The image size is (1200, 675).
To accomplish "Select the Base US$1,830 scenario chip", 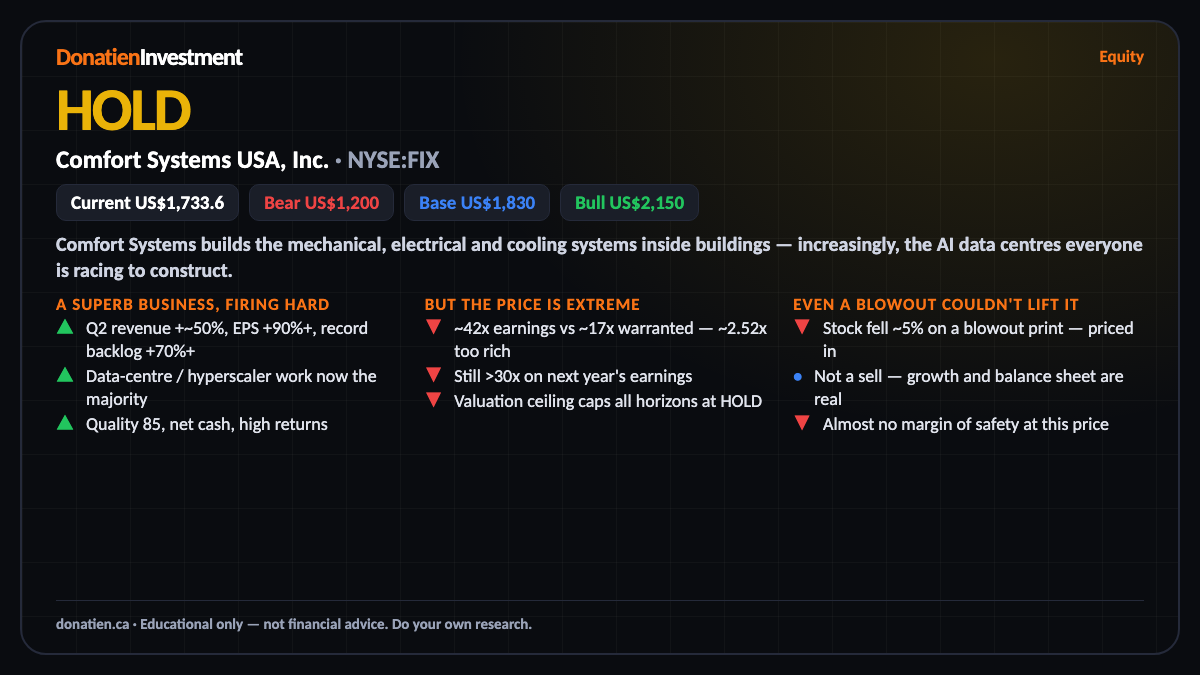I will [x=477, y=203].
